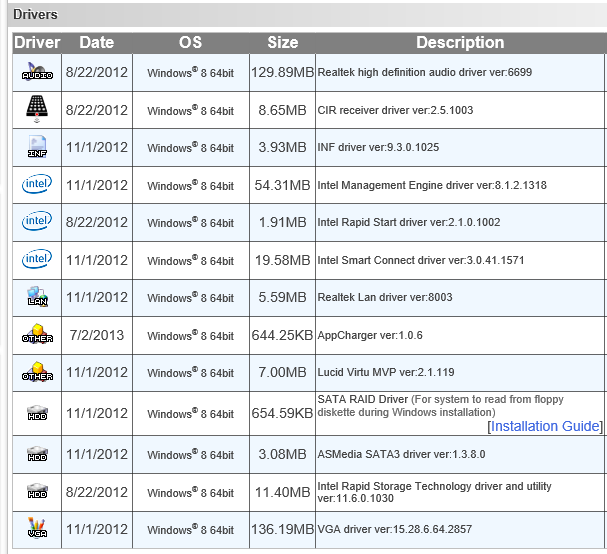Viewport: 607px width, 554px height.
Task: Download the Realtek audio driver icon
Action: coord(37,72)
